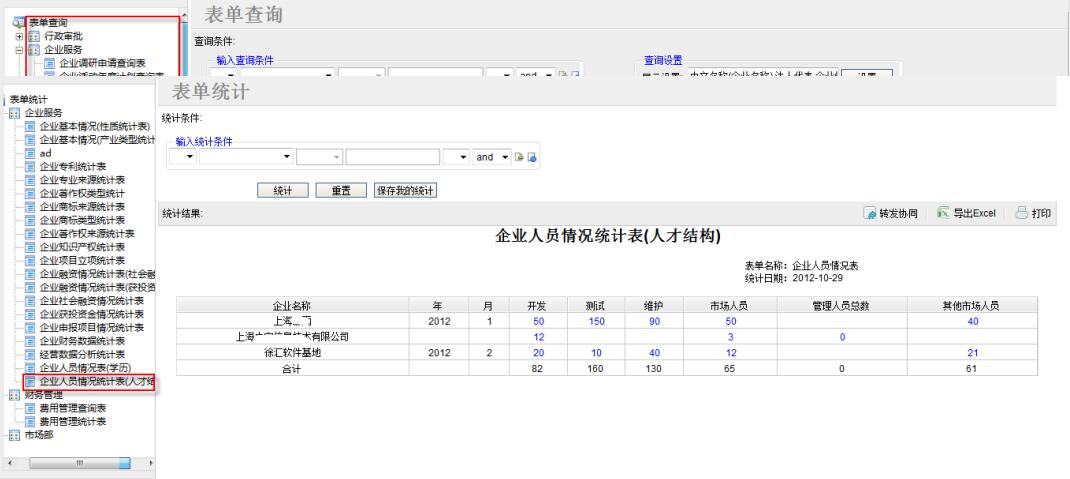Image resolution: width=1070 pixels, height=479 pixels.
Task: Click the 管理人员总数 column header
Action: [841, 306]
